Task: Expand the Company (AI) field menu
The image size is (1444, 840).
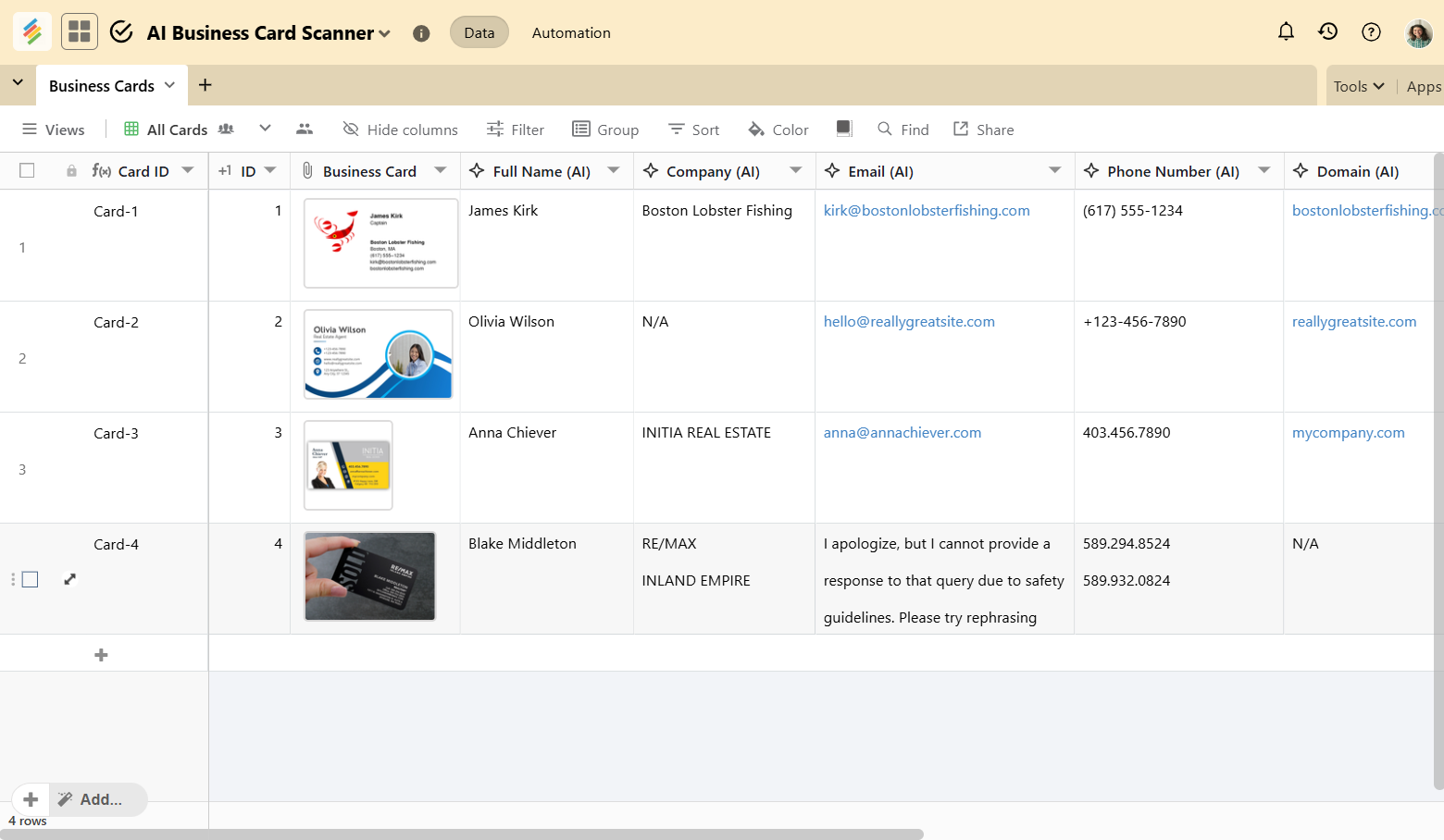Action: (795, 171)
